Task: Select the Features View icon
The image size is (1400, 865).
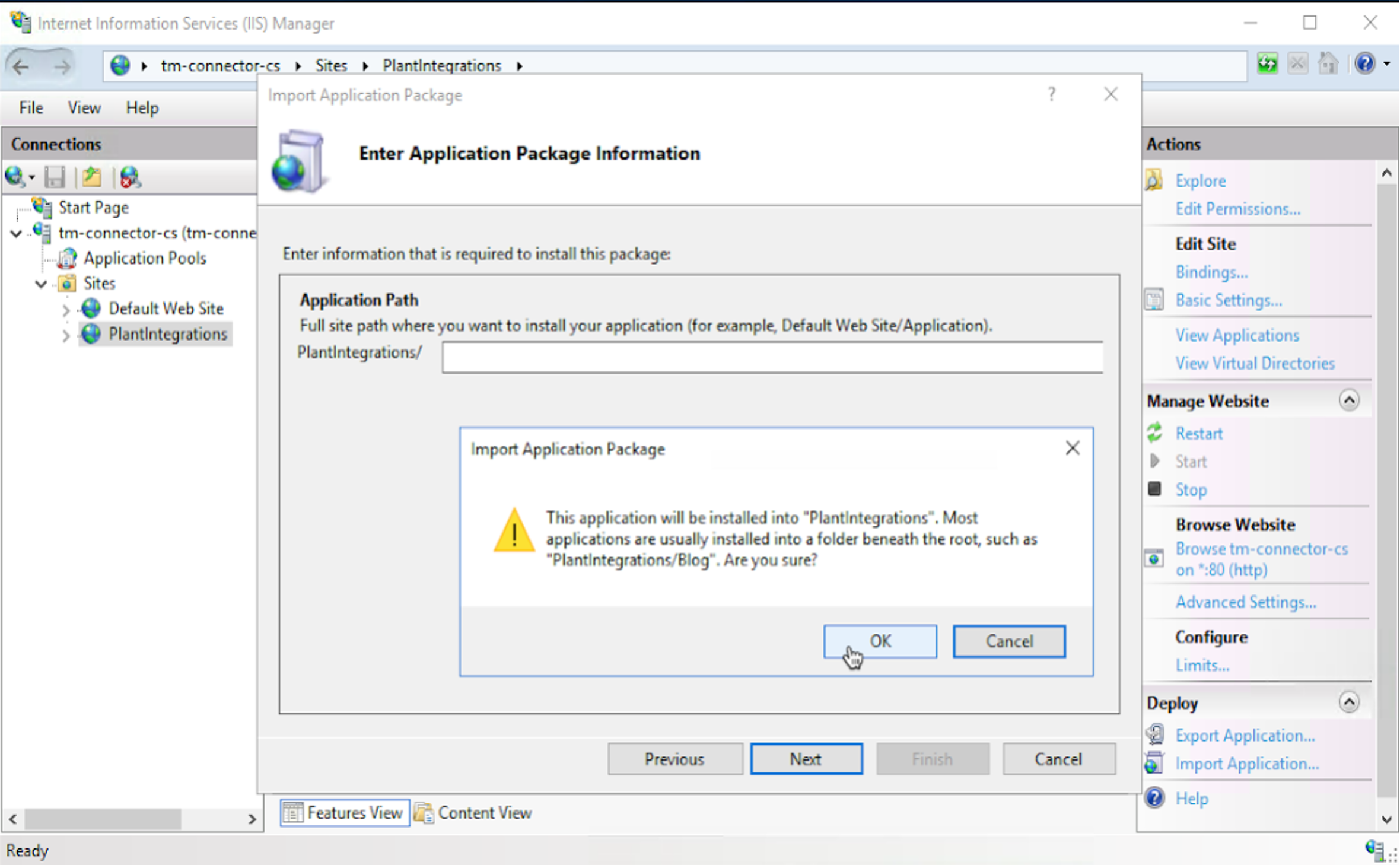Action: 293,812
